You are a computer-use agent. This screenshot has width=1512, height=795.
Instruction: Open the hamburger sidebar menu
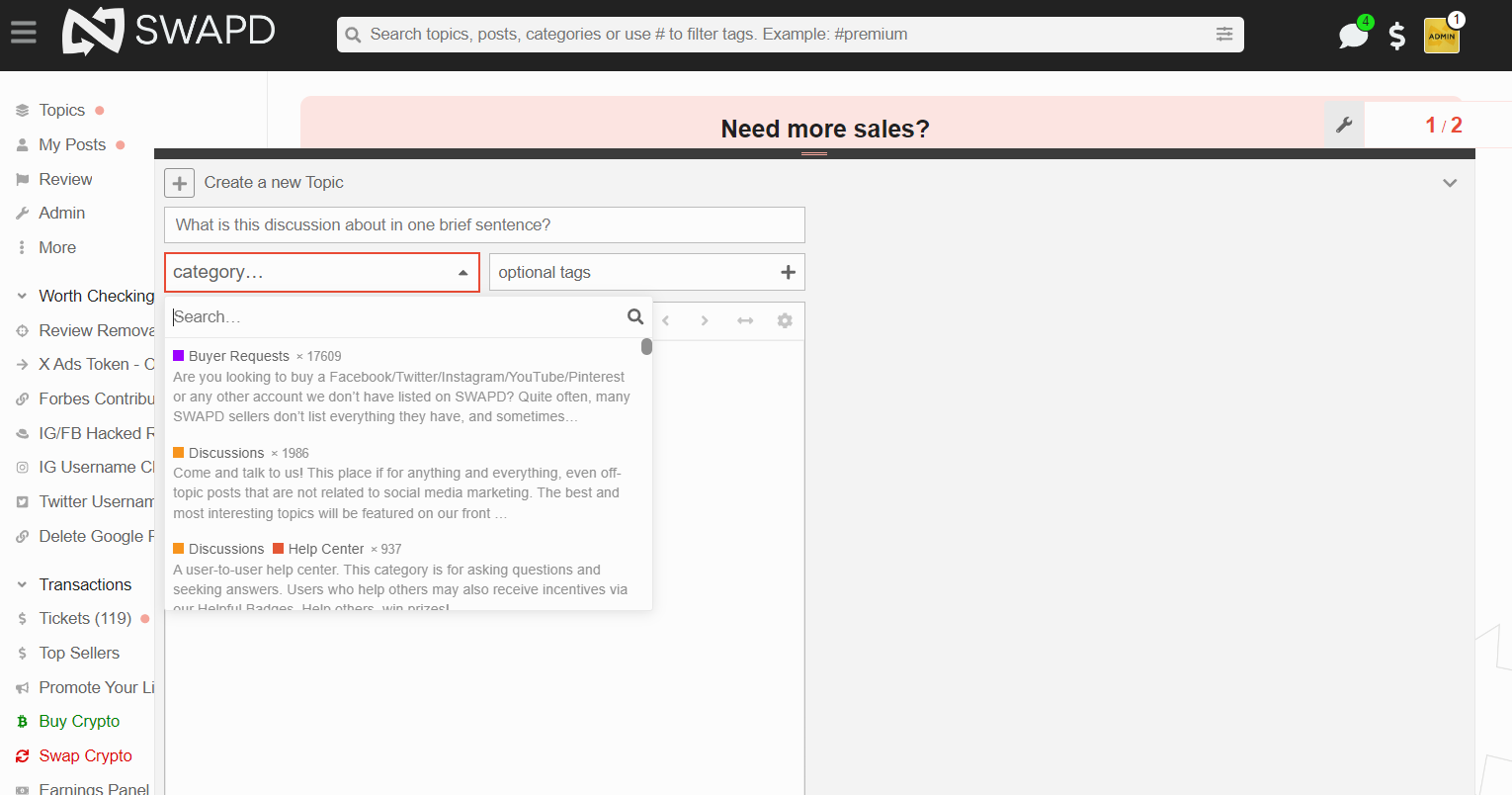(24, 34)
